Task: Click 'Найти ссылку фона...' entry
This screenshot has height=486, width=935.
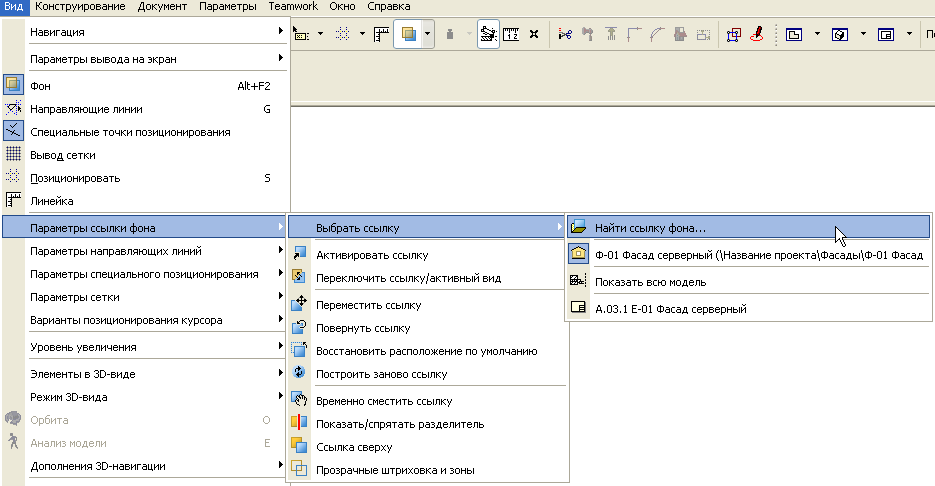Action: click(x=650, y=228)
